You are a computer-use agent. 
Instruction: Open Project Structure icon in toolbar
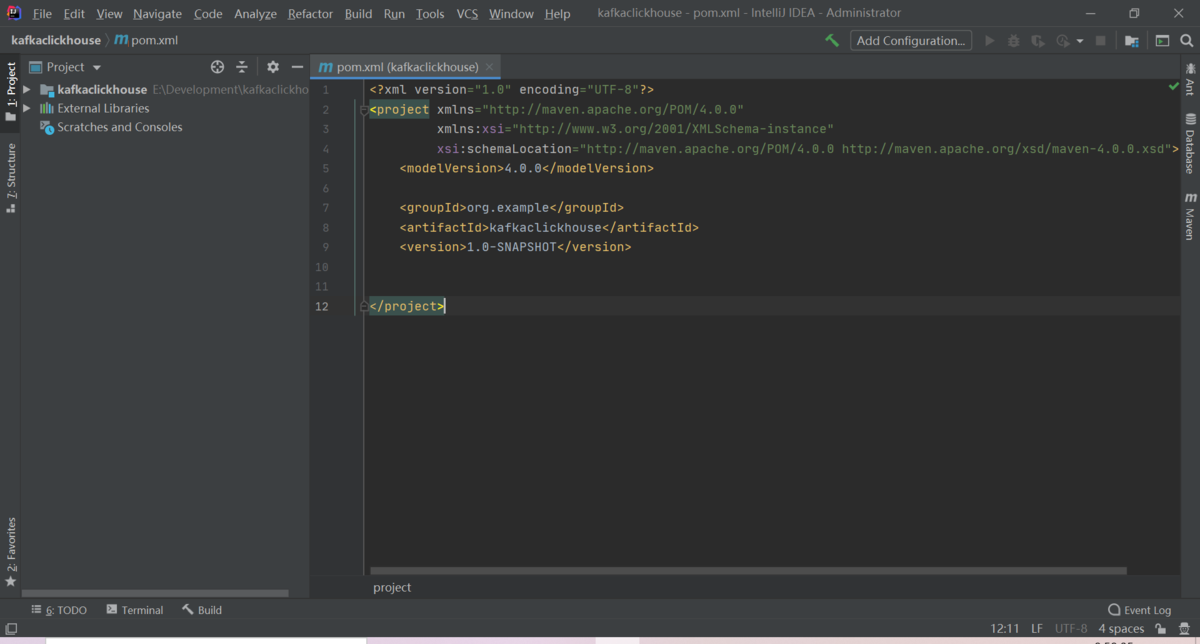point(1131,41)
